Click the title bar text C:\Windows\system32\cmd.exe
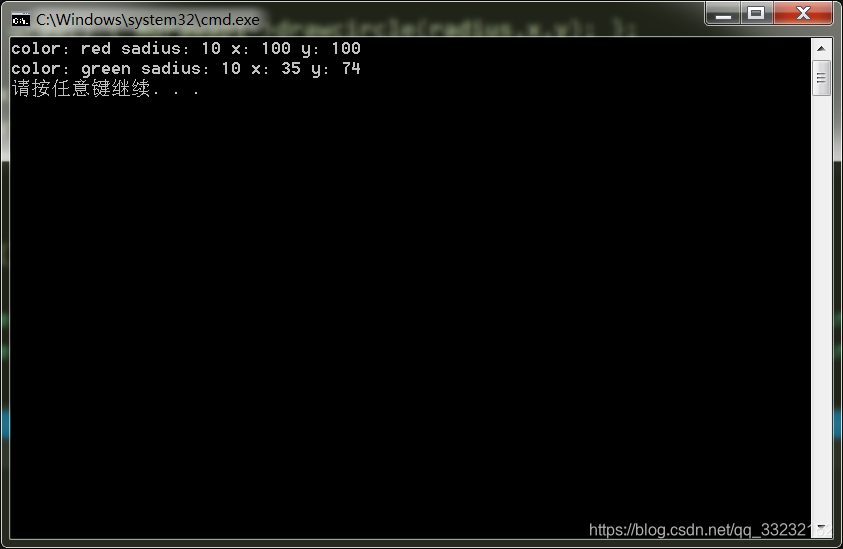 coord(148,20)
